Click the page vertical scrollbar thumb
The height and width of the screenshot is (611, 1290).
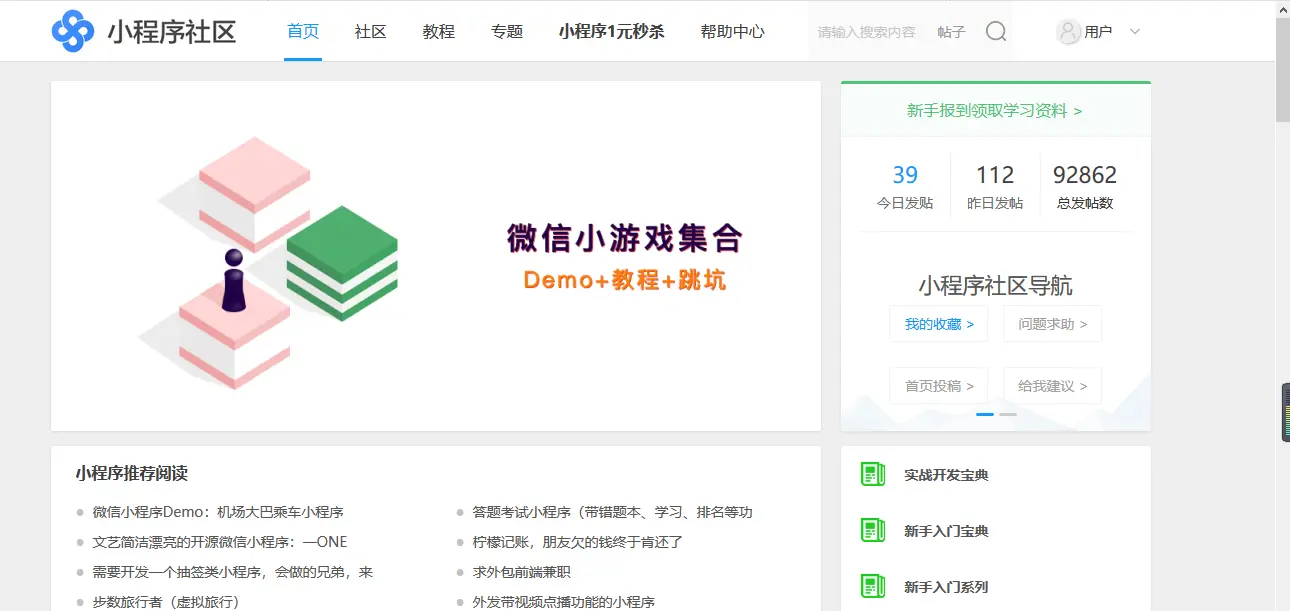pos(1283,70)
